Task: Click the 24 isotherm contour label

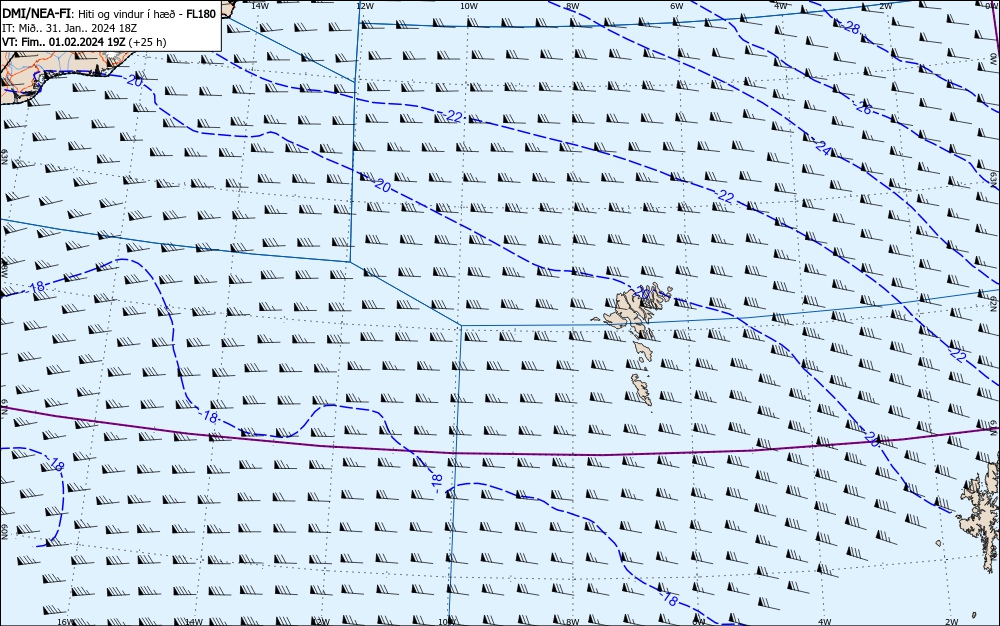Action: (x=823, y=150)
